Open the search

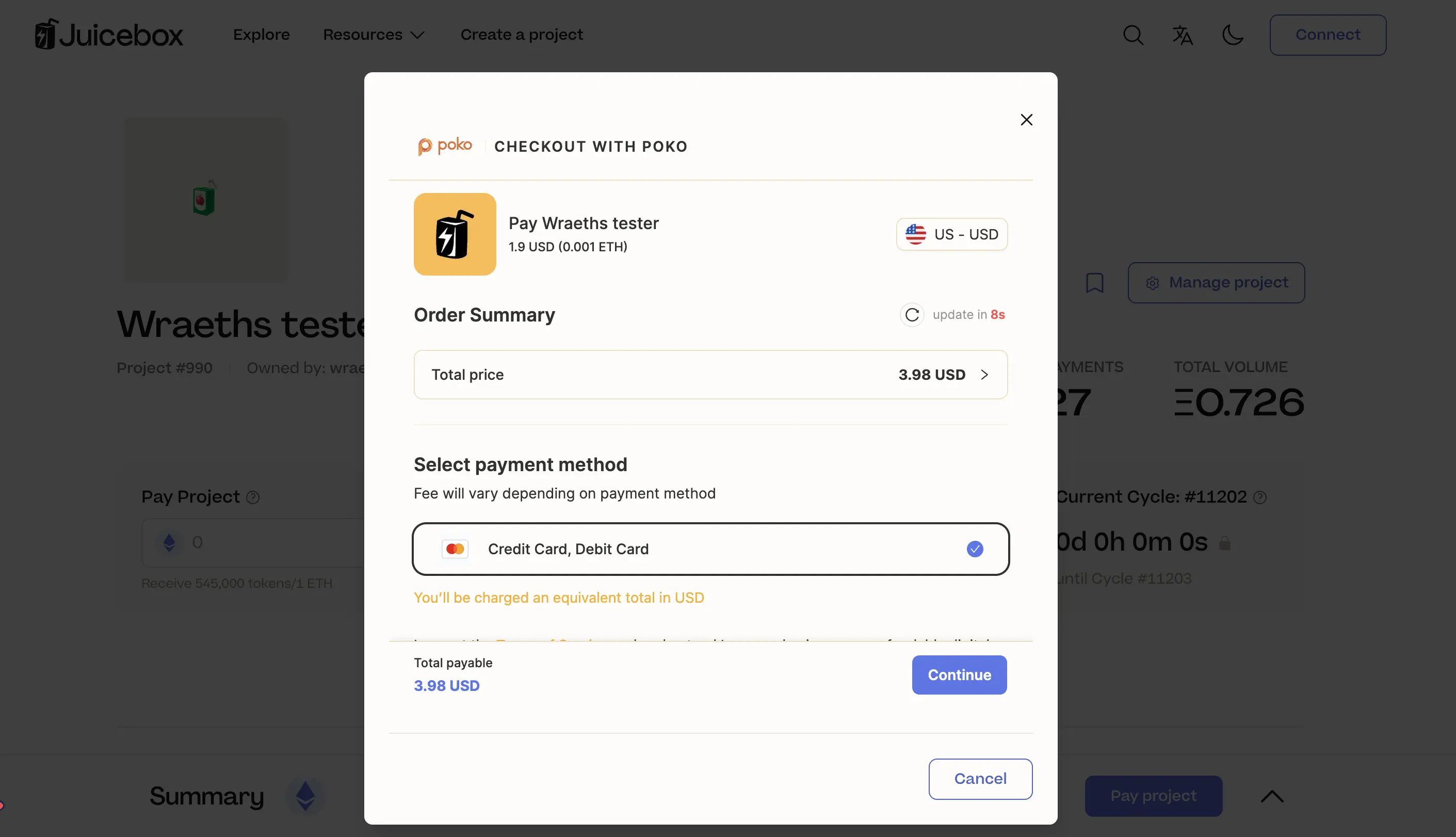[x=1132, y=35]
